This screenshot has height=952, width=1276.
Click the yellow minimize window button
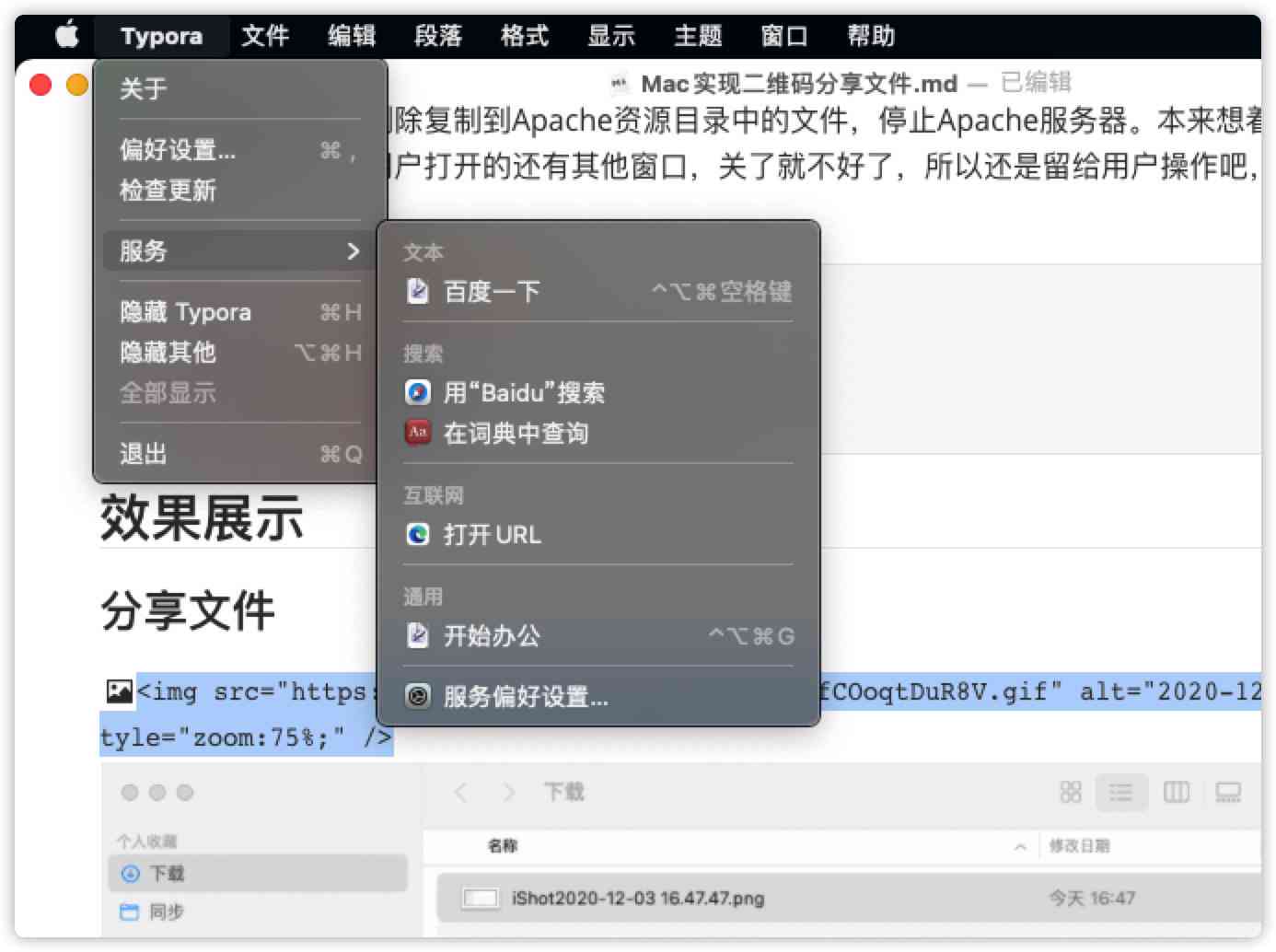point(78,85)
